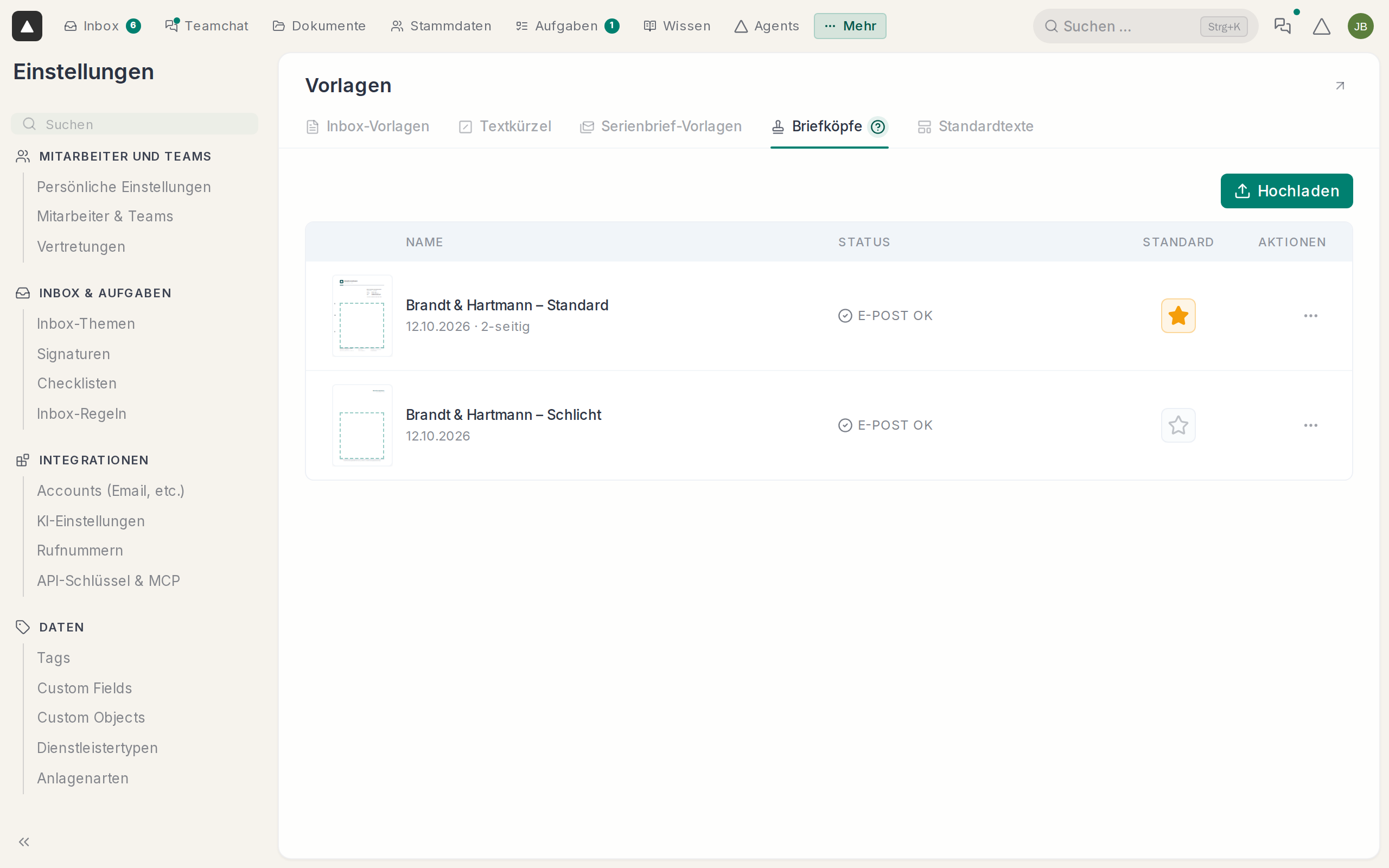This screenshot has height=868, width=1389.
Task: Click the black triangle app logo
Action: (x=27, y=26)
